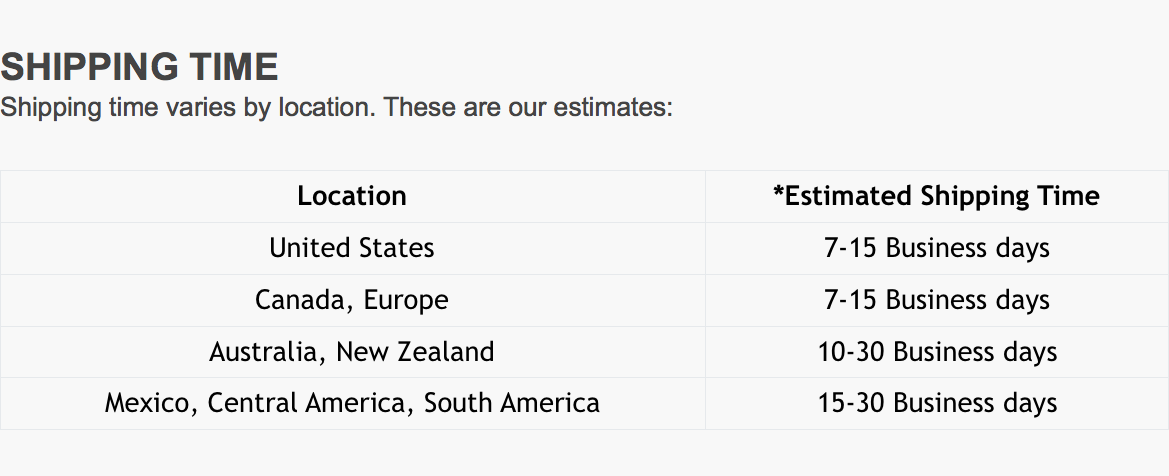Click the asterisk before Estimated Shipping Time

(x=779, y=192)
